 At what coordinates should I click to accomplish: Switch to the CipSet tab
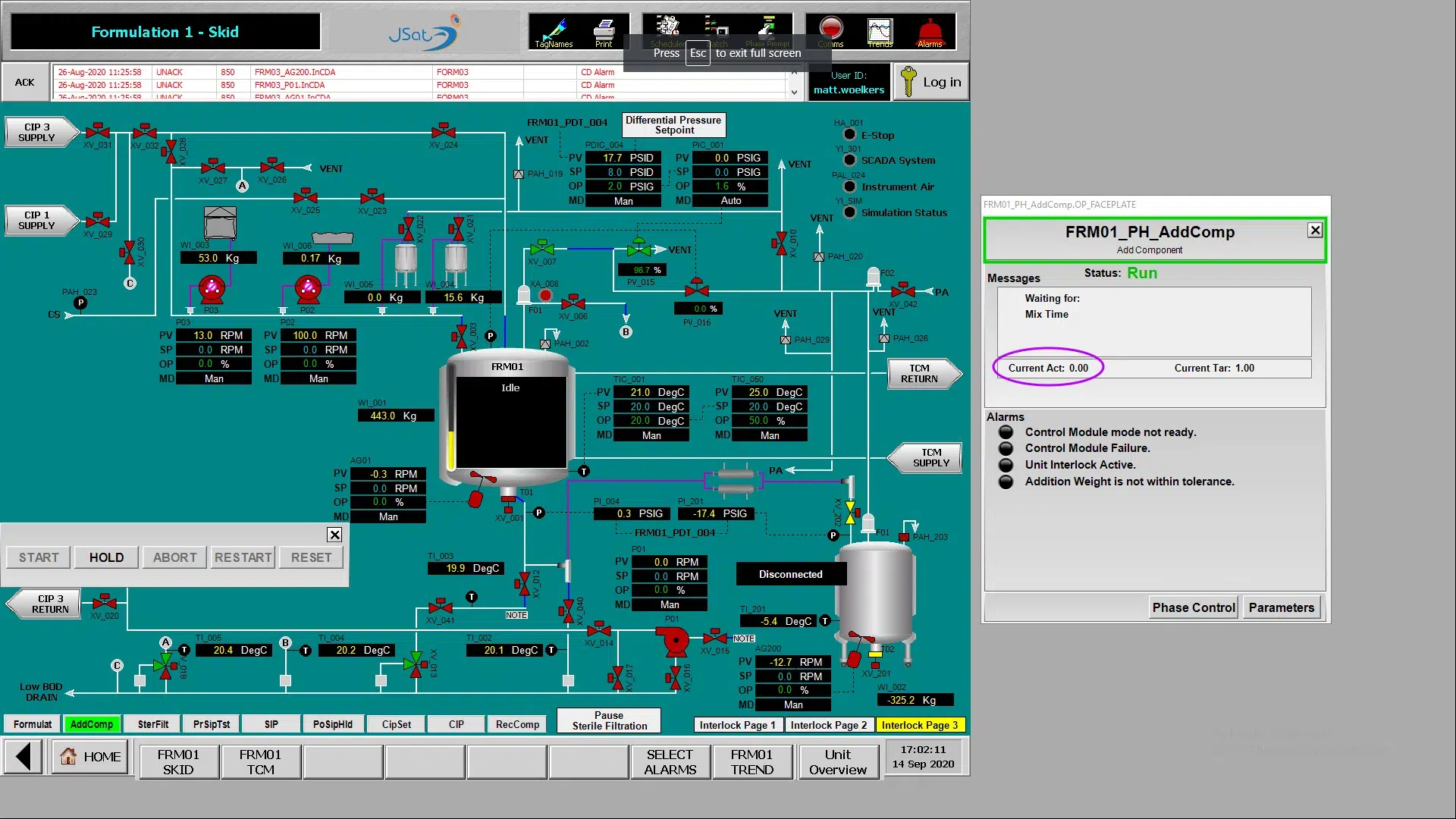point(397,724)
